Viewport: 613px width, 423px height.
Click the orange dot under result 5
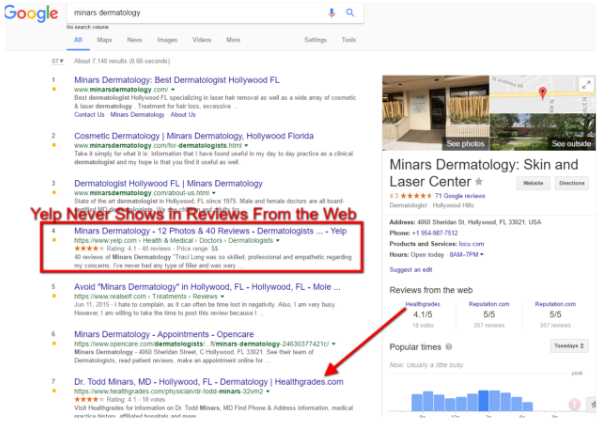[54, 296]
